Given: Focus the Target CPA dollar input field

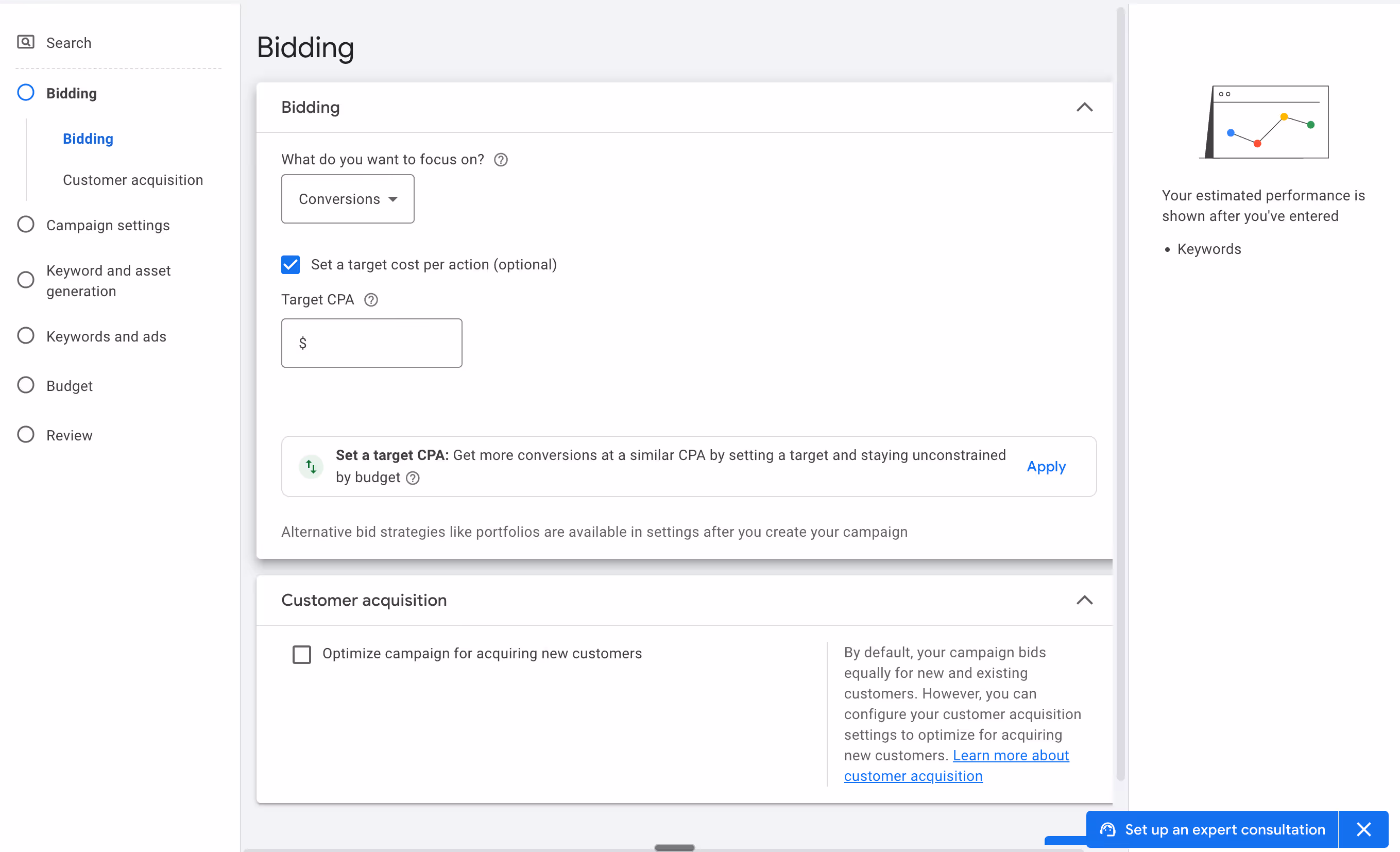Looking at the screenshot, I should pos(371,343).
